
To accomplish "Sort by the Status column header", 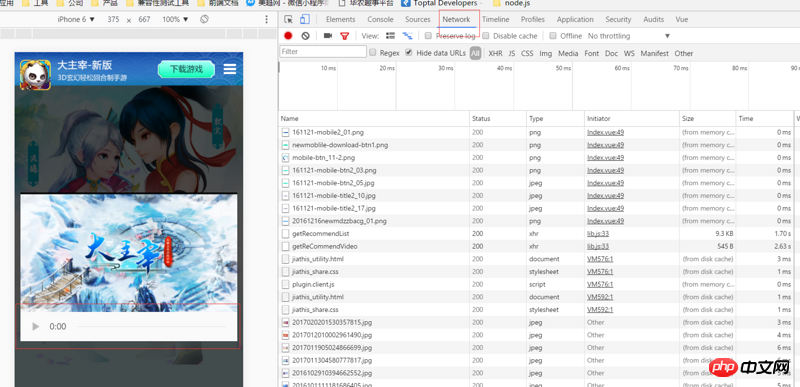I will pos(498,118).
